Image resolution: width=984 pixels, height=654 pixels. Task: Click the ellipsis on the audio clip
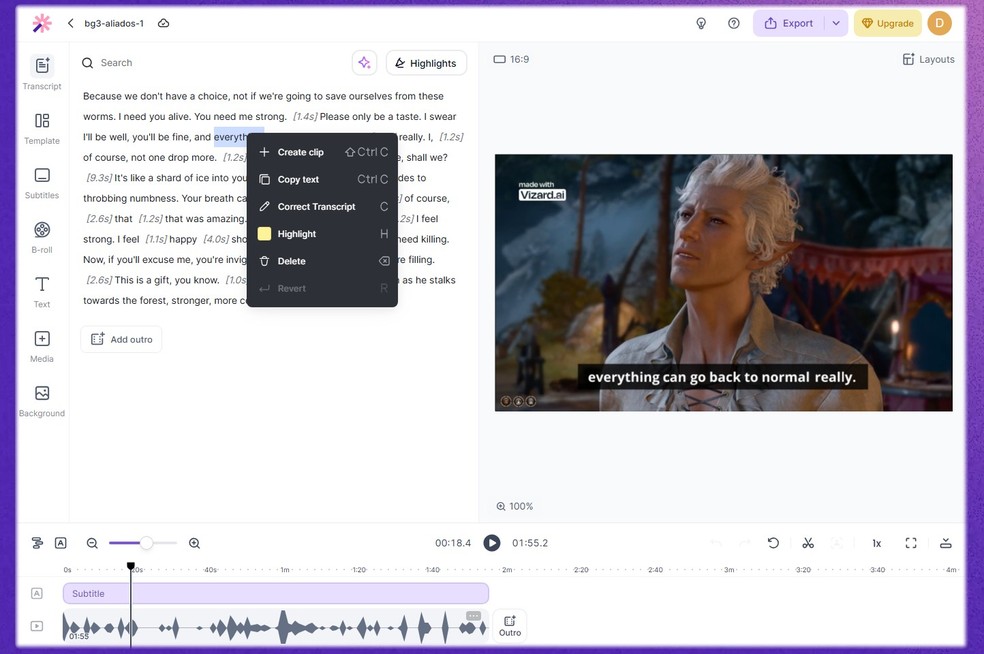[x=474, y=616]
